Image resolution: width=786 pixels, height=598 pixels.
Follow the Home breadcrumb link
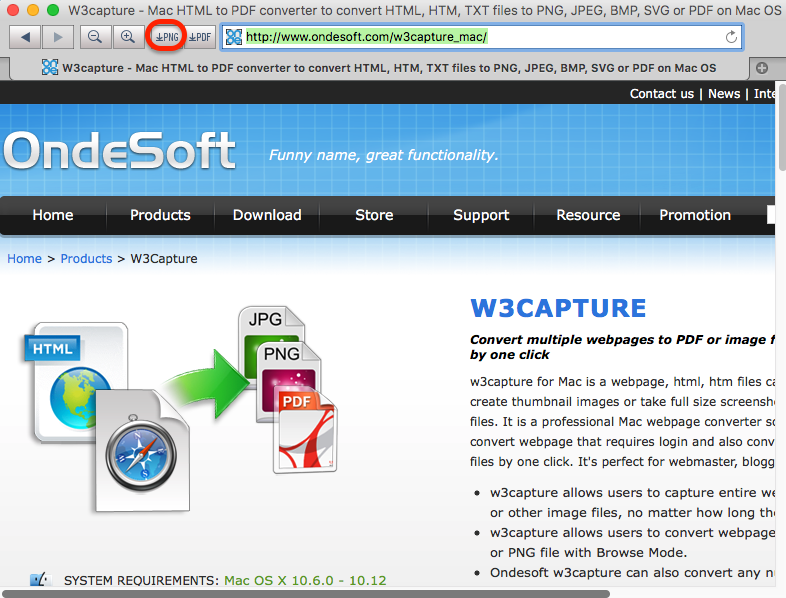coord(24,259)
